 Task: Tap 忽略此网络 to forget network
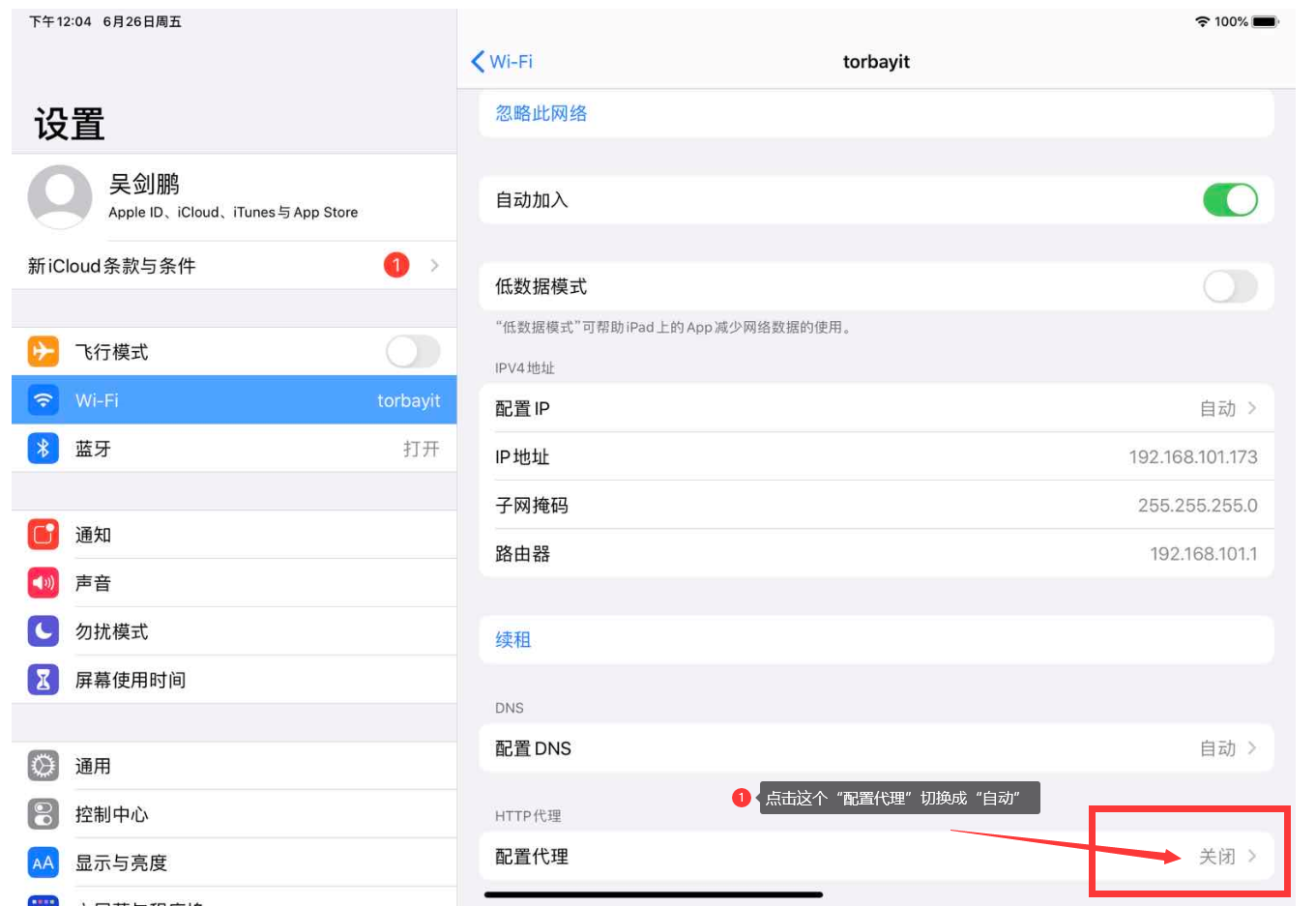[x=541, y=113]
